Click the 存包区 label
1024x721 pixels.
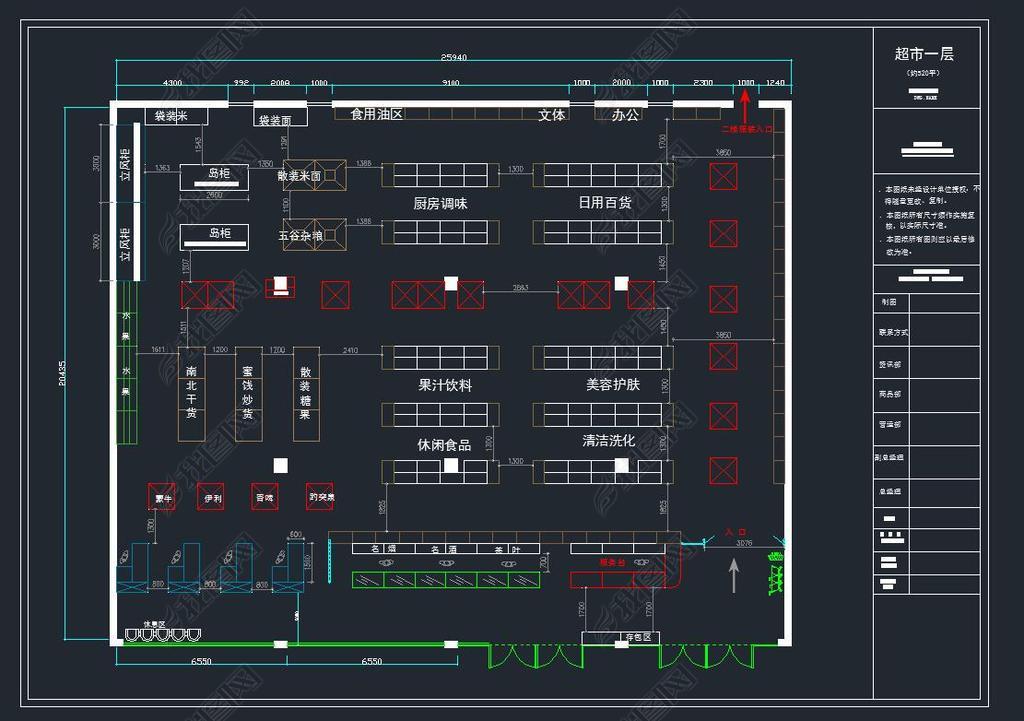pos(638,637)
